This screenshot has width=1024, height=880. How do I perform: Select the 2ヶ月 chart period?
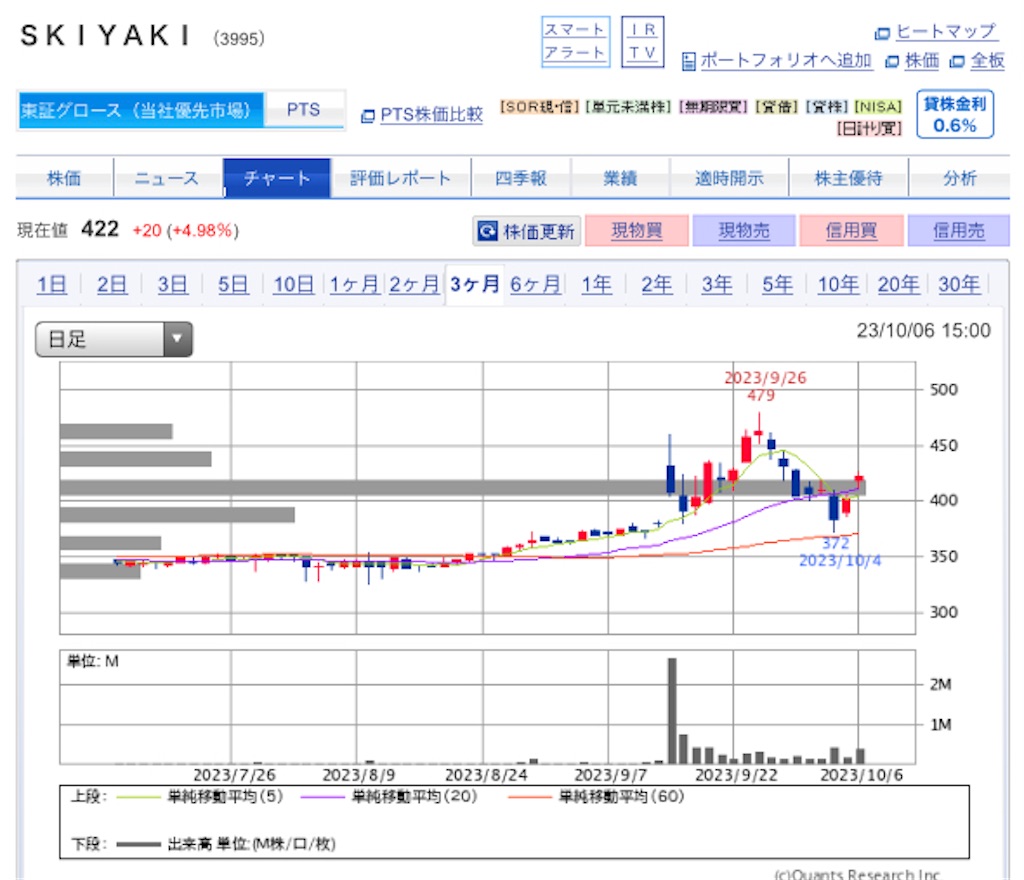pos(414,285)
